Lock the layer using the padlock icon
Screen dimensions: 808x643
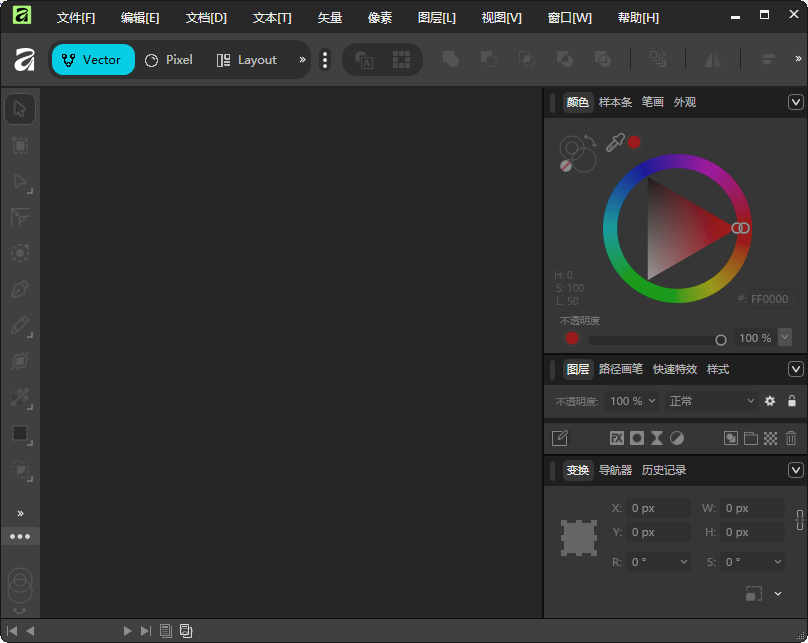point(791,400)
